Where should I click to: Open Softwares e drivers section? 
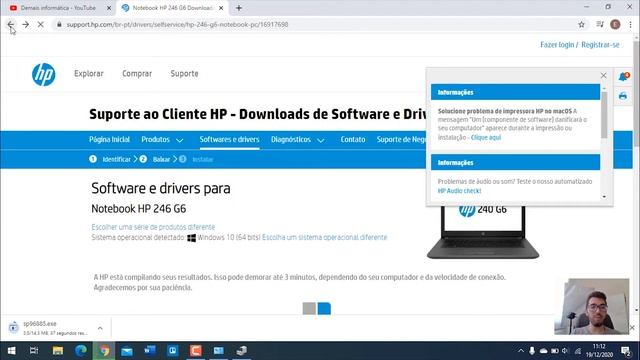(x=229, y=140)
